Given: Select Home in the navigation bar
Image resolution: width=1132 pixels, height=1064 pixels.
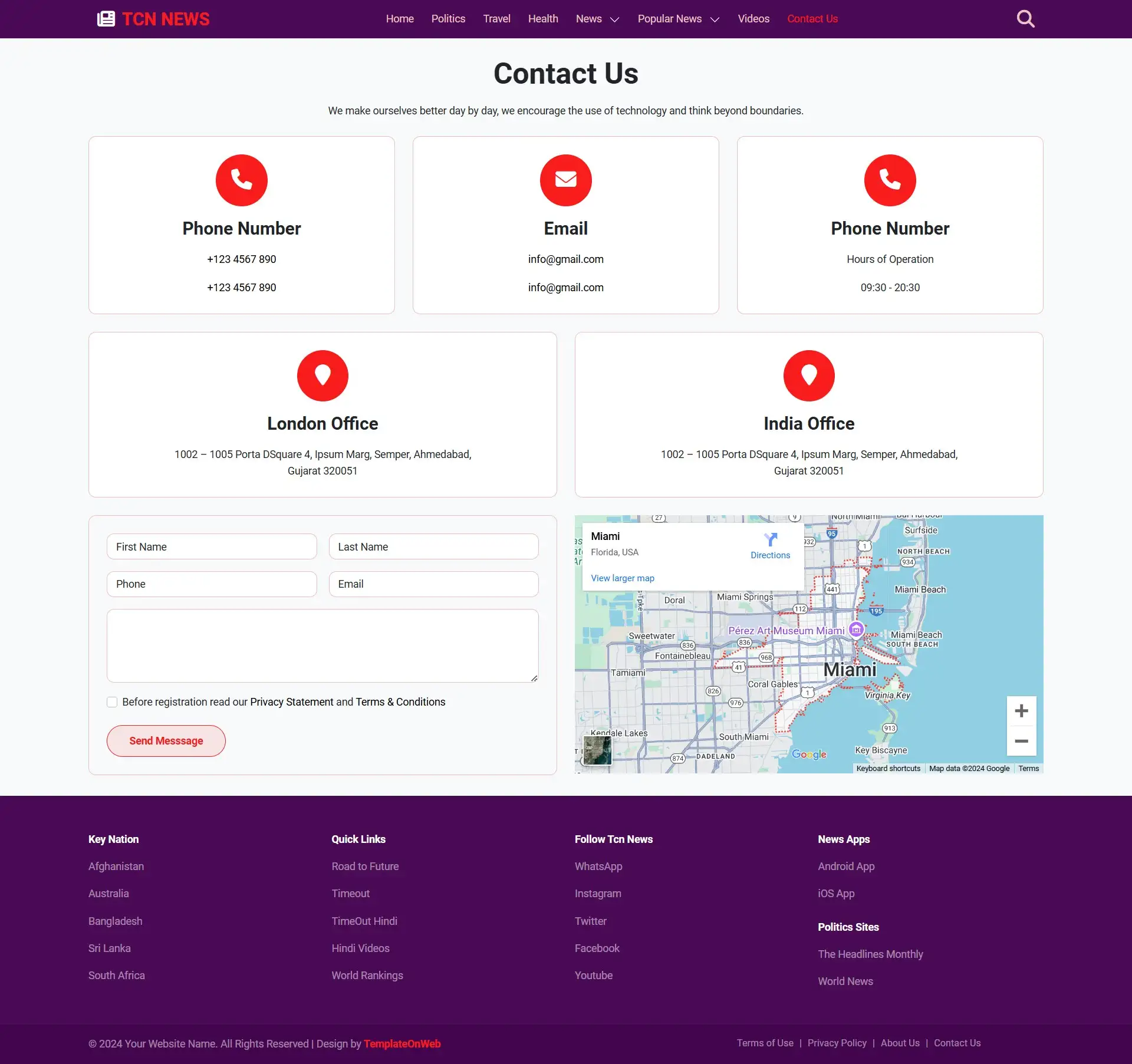Looking at the screenshot, I should click(x=399, y=18).
